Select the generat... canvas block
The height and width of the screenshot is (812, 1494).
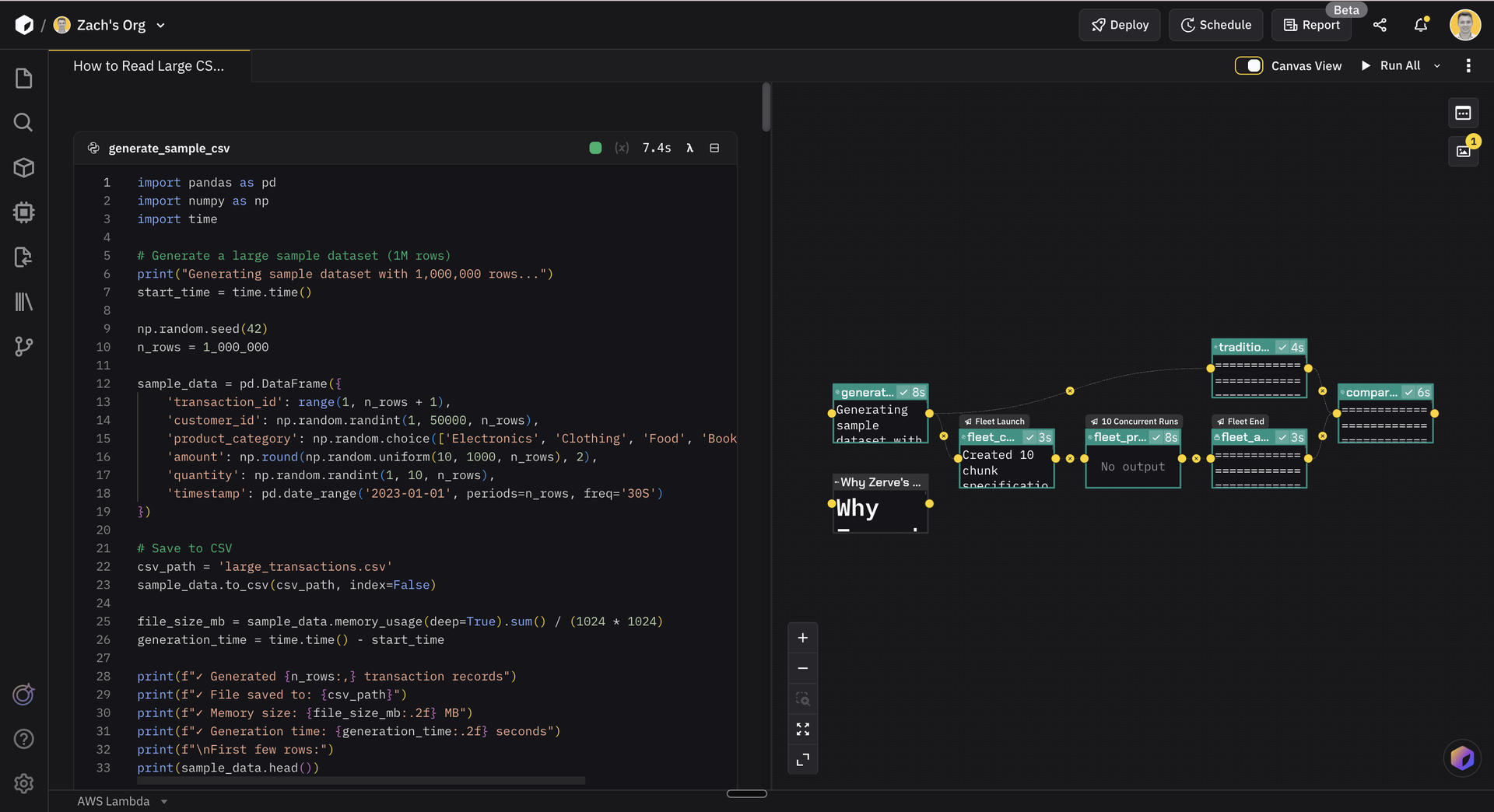[x=880, y=414]
